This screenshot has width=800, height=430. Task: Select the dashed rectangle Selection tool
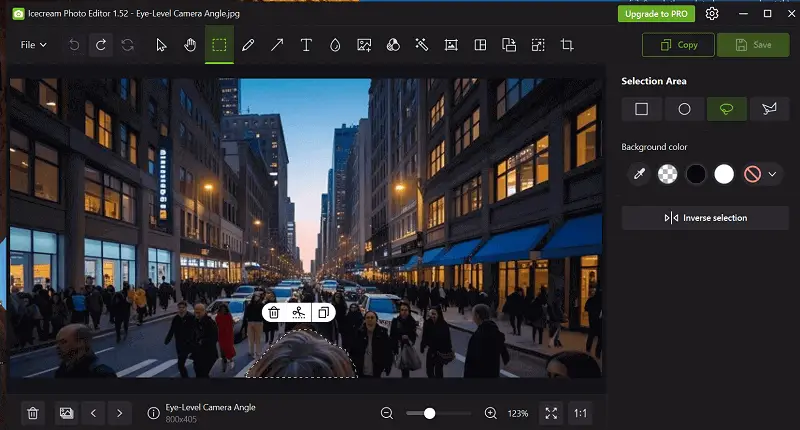click(219, 45)
